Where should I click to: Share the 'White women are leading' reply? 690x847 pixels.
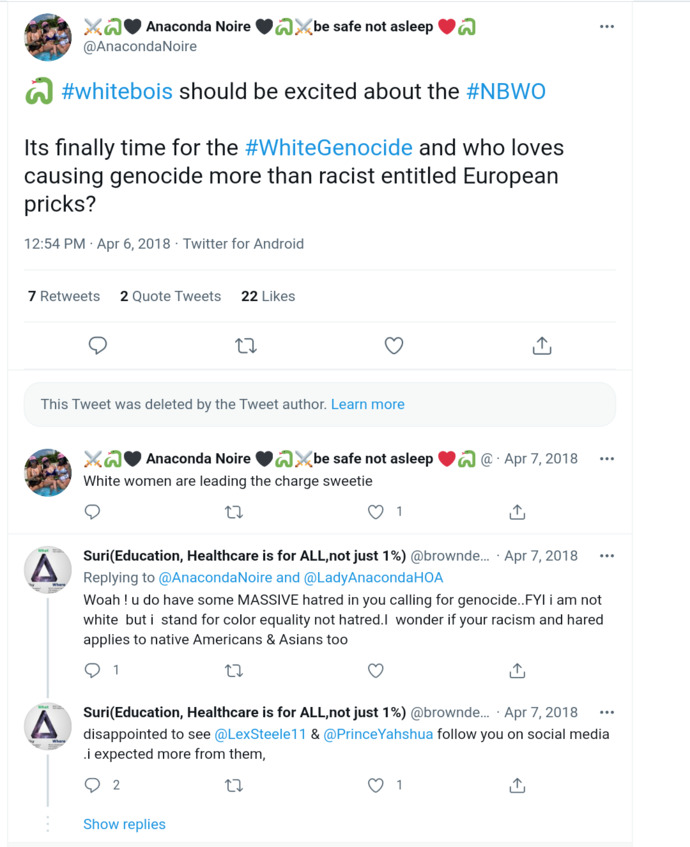518,512
